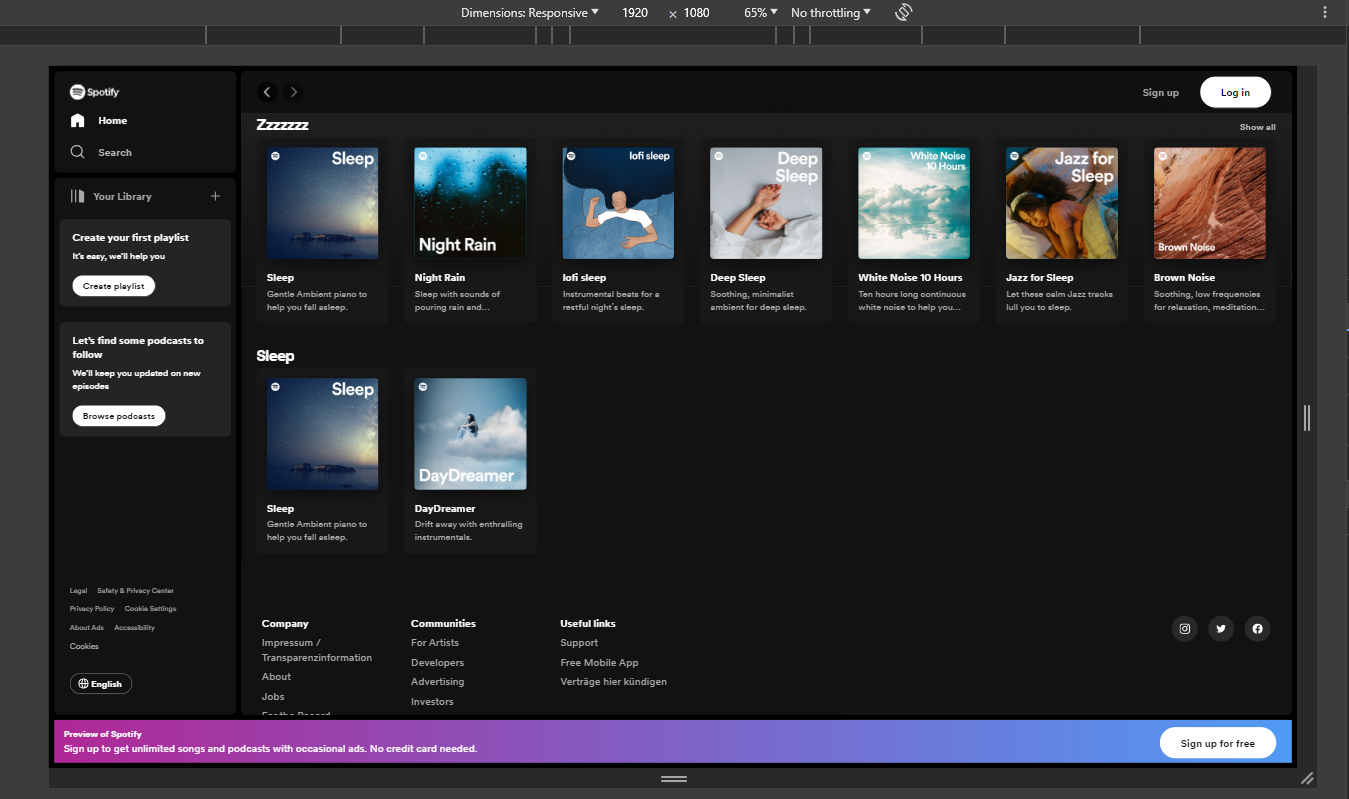1349x799 pixels.
Task: Edit the viewport width field 1920
Action: pos(635,13)
